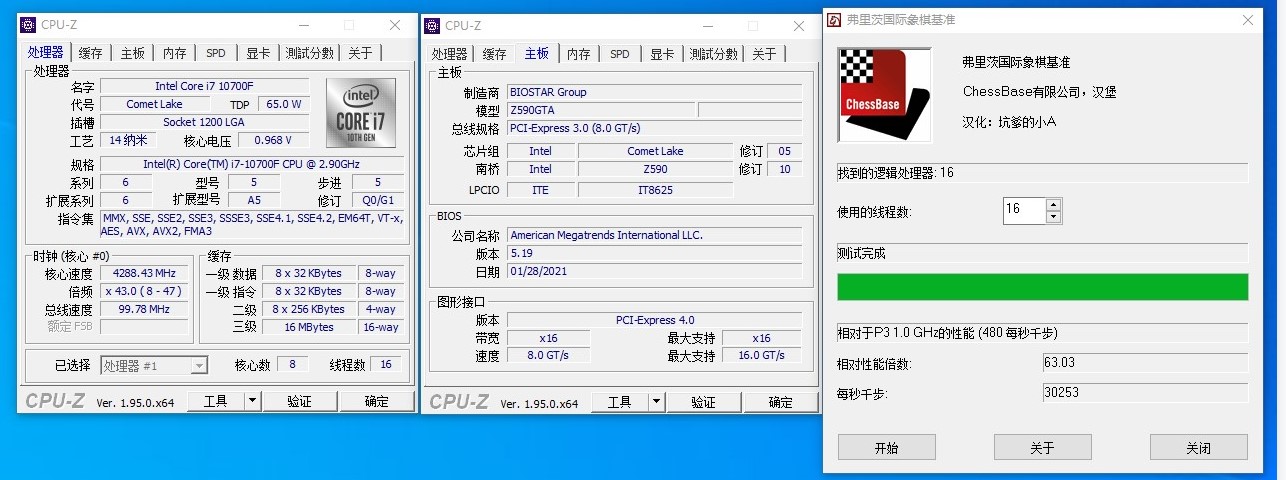Click Fritz Chess Benchmark title bar icon
1286x480 pixels.
click(833, 19)
